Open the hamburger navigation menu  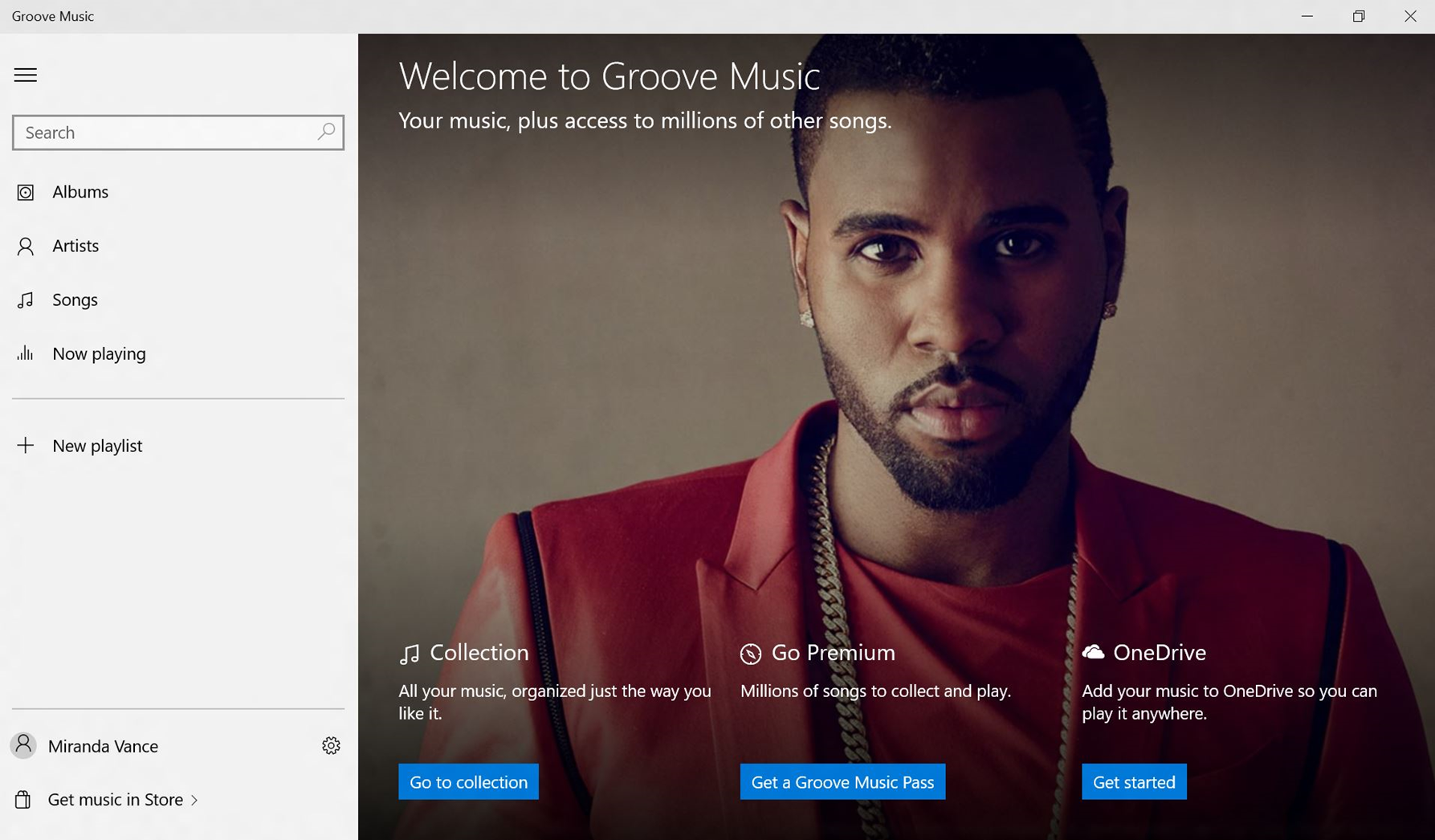[25, 75]
